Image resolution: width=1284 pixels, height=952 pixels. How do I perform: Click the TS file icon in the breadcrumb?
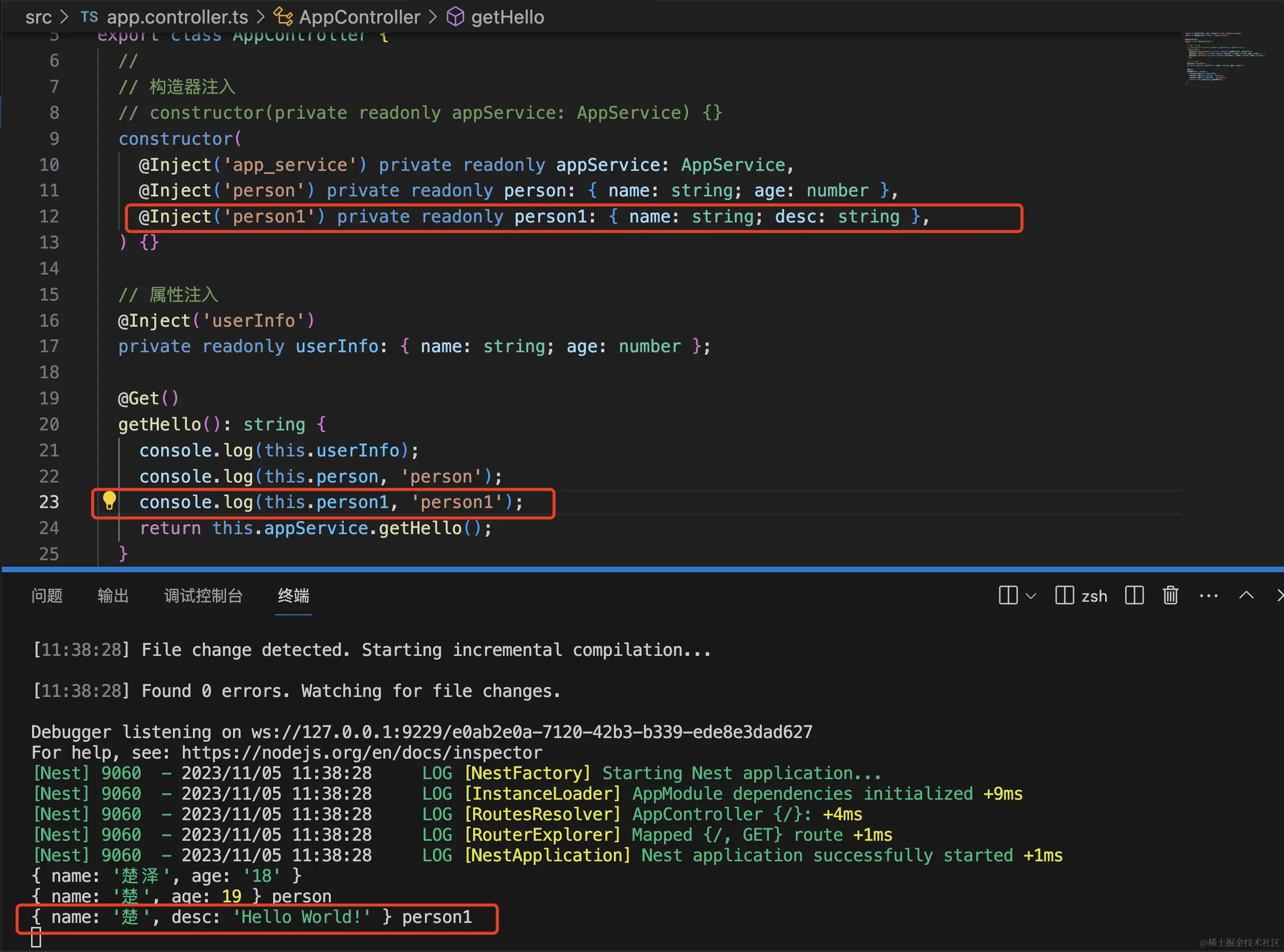pos(89,18)
